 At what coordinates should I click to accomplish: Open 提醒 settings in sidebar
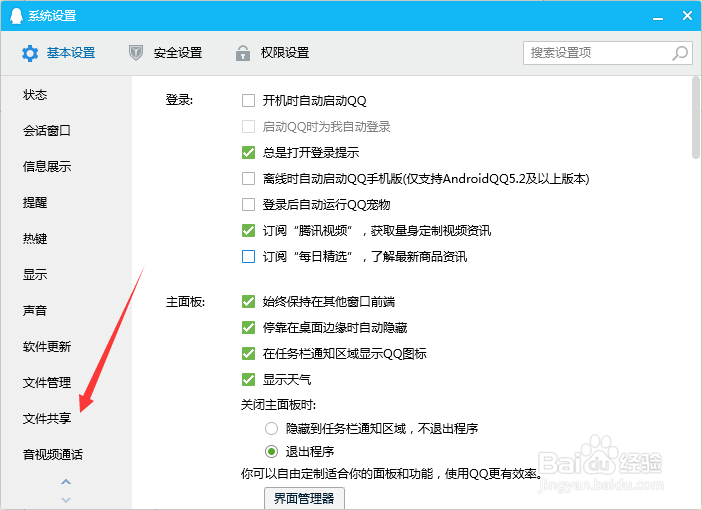[35, 202]
